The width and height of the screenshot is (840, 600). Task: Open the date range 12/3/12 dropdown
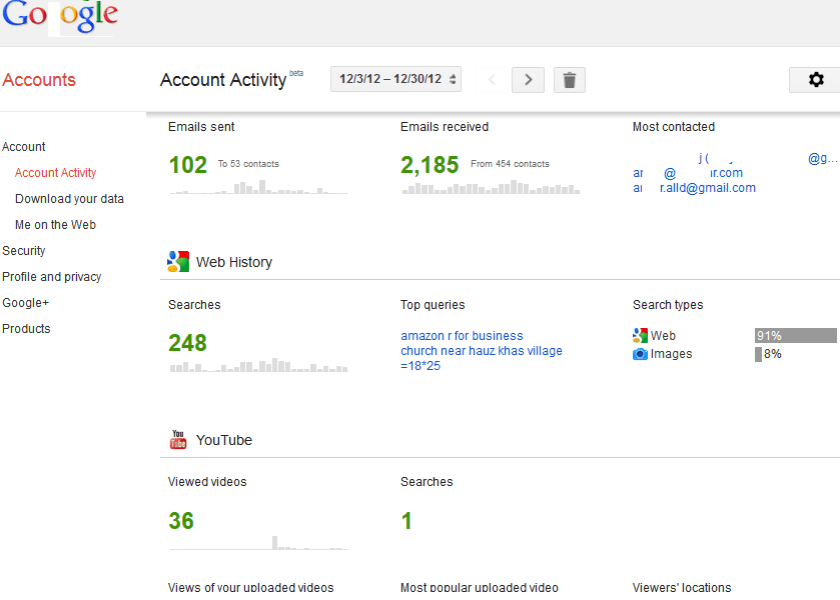click(x=396, y=79)
